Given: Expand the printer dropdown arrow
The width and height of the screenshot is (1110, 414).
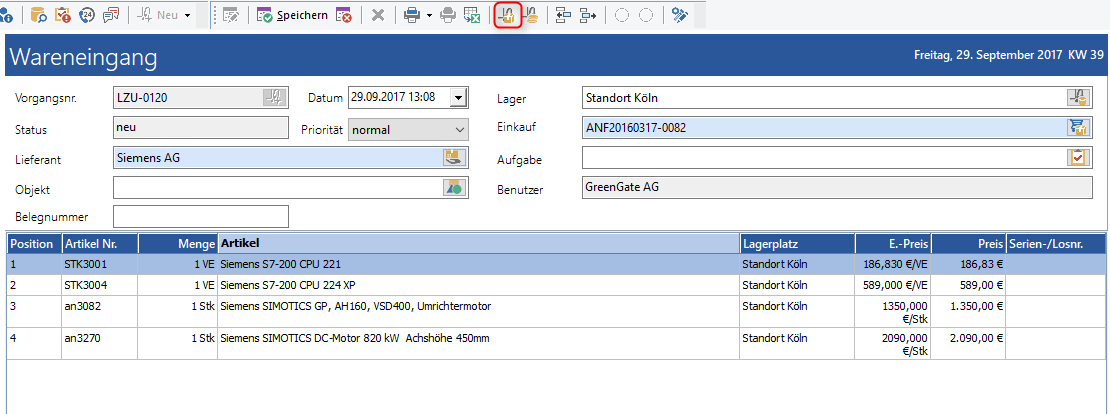Looking at the screenshot, I should click(429, 15).
